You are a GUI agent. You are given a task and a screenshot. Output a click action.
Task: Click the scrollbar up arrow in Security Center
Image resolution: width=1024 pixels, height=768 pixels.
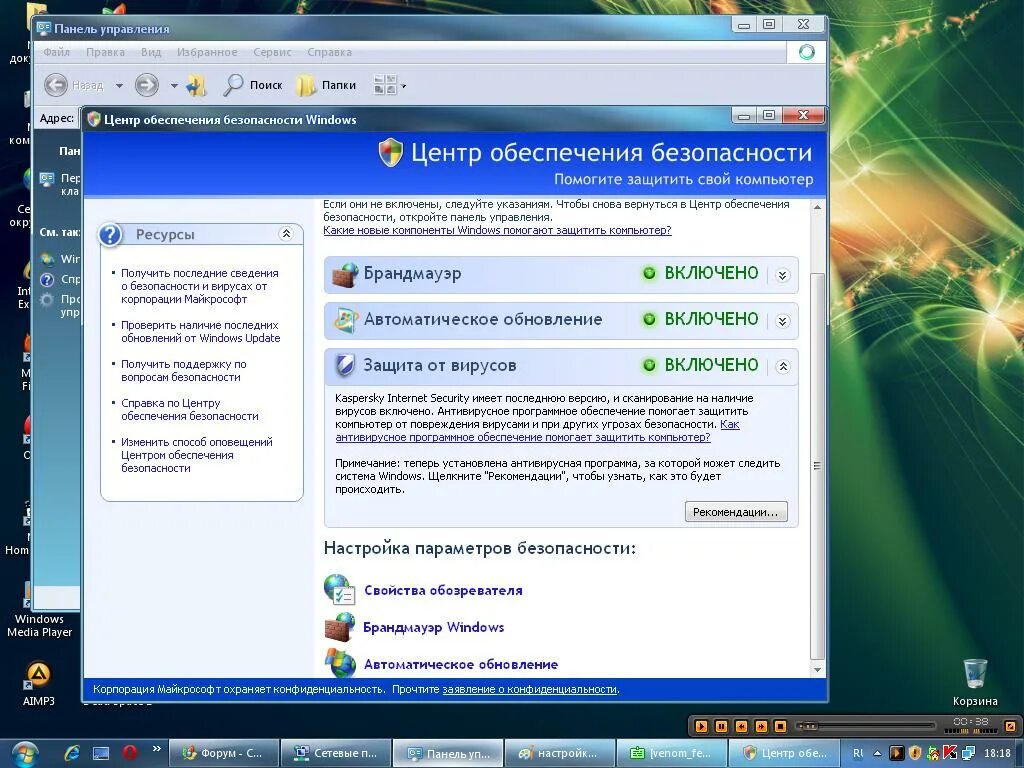[817, 207]
